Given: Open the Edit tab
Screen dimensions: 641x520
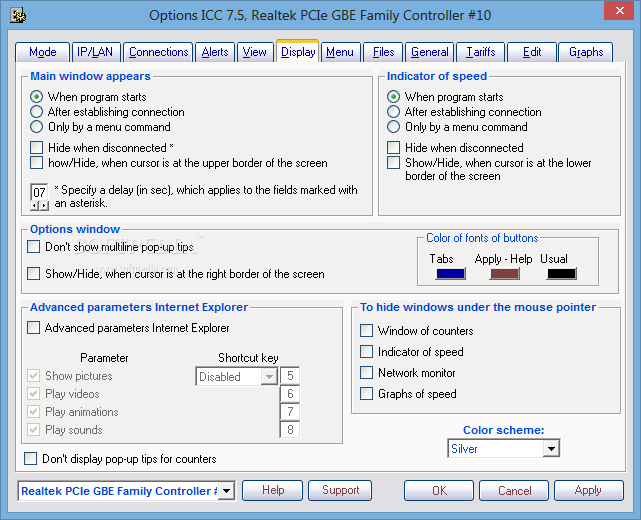Looking at the screenshot, I should tap(532, 52).
